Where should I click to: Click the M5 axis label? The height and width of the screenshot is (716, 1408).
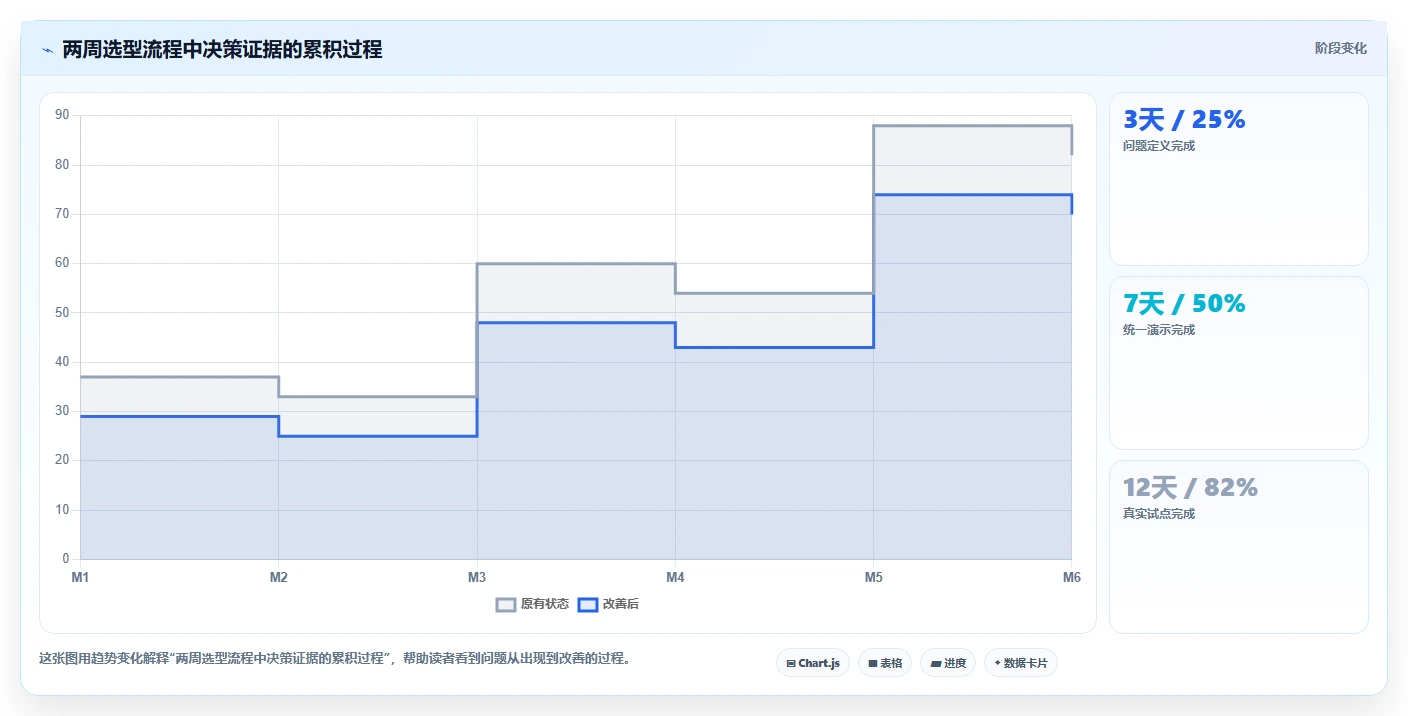tap(873, 577)
